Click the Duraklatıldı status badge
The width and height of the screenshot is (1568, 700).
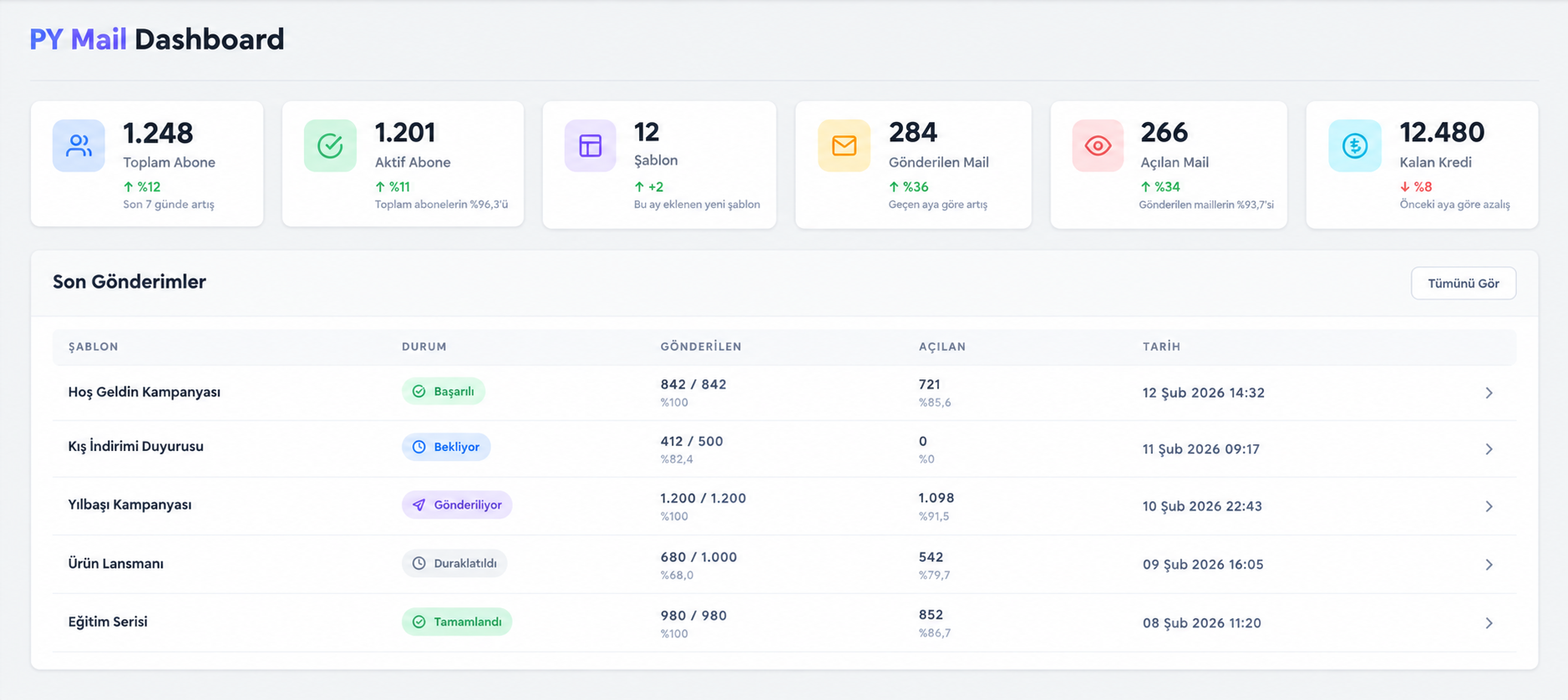click(x=454, y=563)
